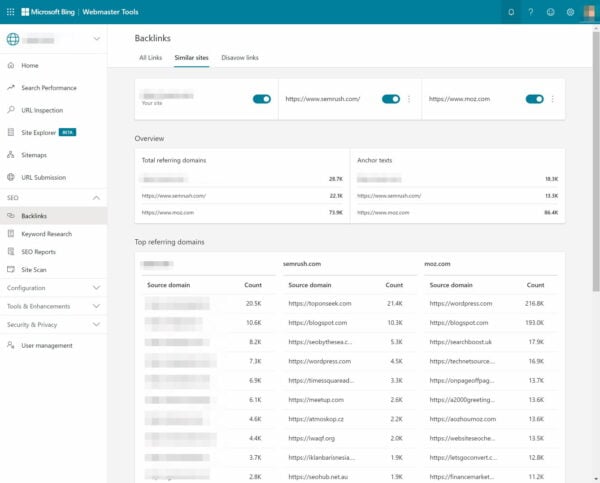Click the Sitemaps sidebar icon
The width and height of the screenshot is (600, 483).
click(x=11, y=155)
